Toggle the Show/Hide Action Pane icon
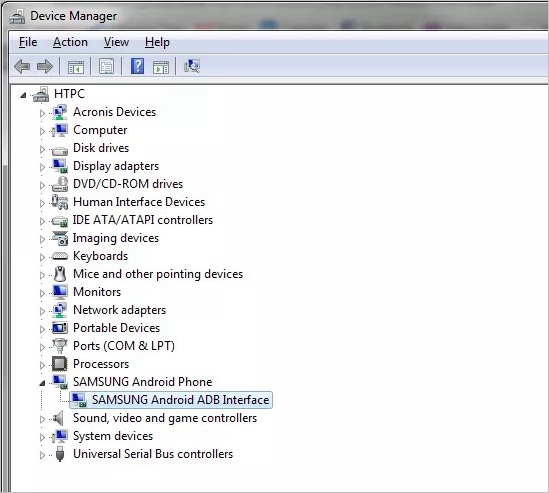Screen dimensions: 549x493 161,67
